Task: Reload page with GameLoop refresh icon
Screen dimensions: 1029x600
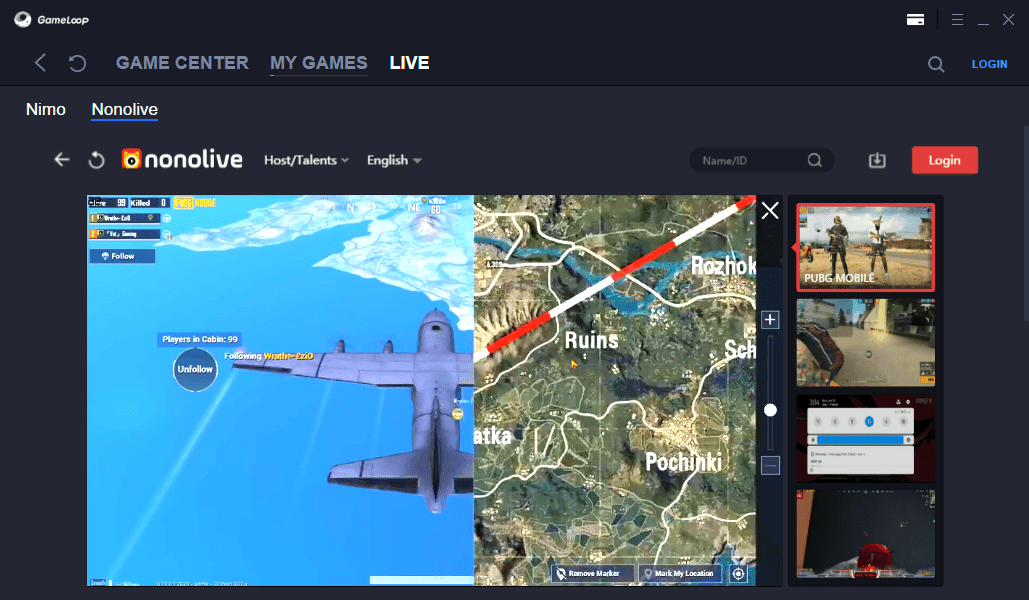Action: [x=77, y=63]
